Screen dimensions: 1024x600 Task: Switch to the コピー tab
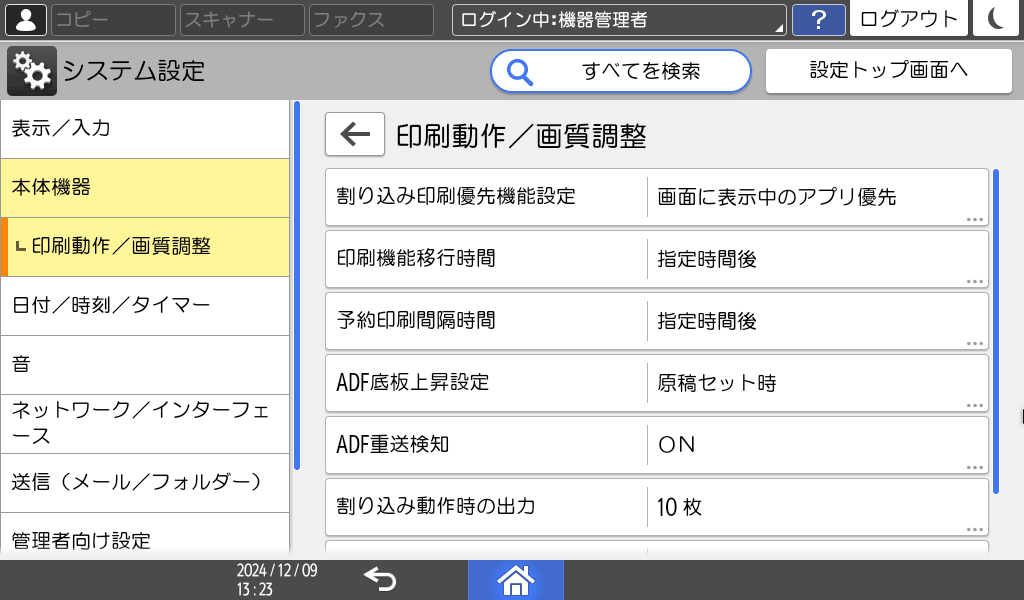pyautogui.click(x=112, y=20)
